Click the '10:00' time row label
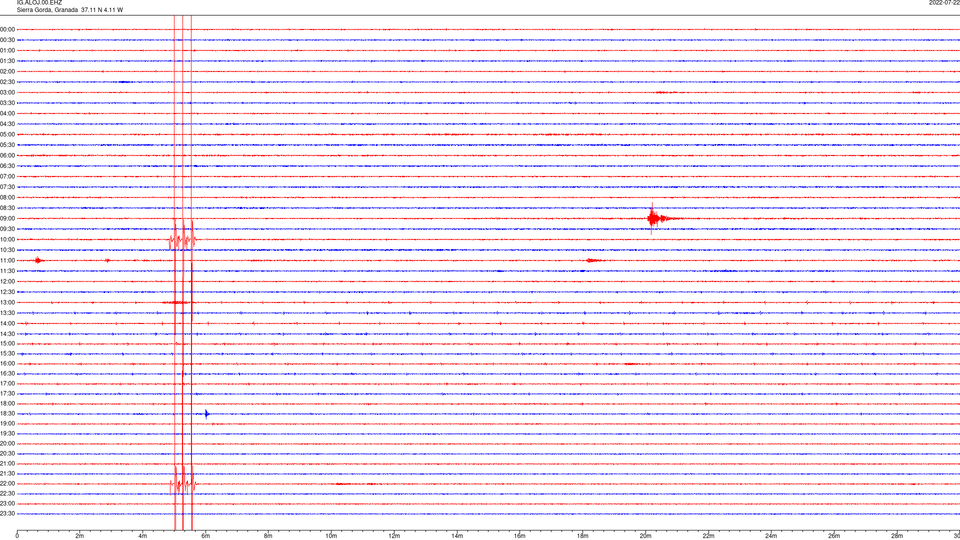The height and width of the screenshot is (540, 960). (7, 239)
